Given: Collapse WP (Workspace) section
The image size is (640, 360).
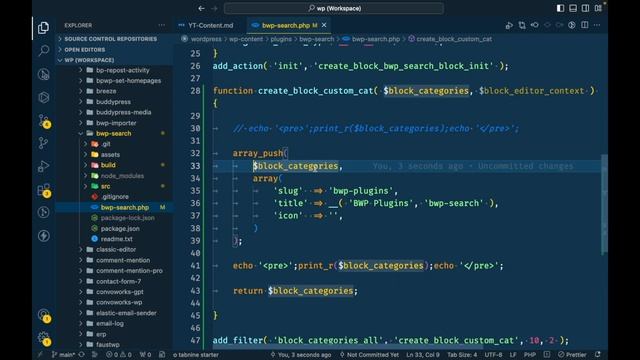Looking at the screenshot, I should [113, 60].
